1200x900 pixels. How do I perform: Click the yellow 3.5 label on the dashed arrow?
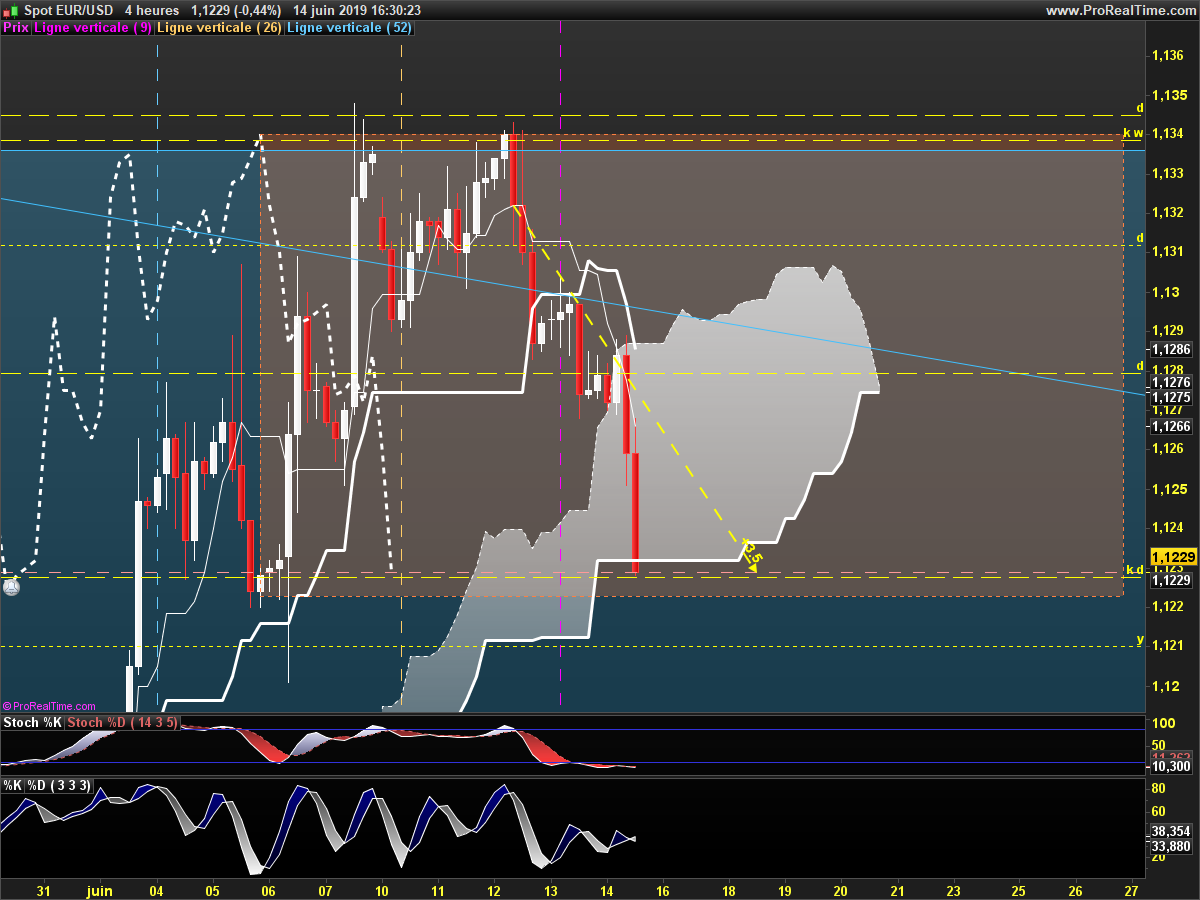click(x=754, y=553)
